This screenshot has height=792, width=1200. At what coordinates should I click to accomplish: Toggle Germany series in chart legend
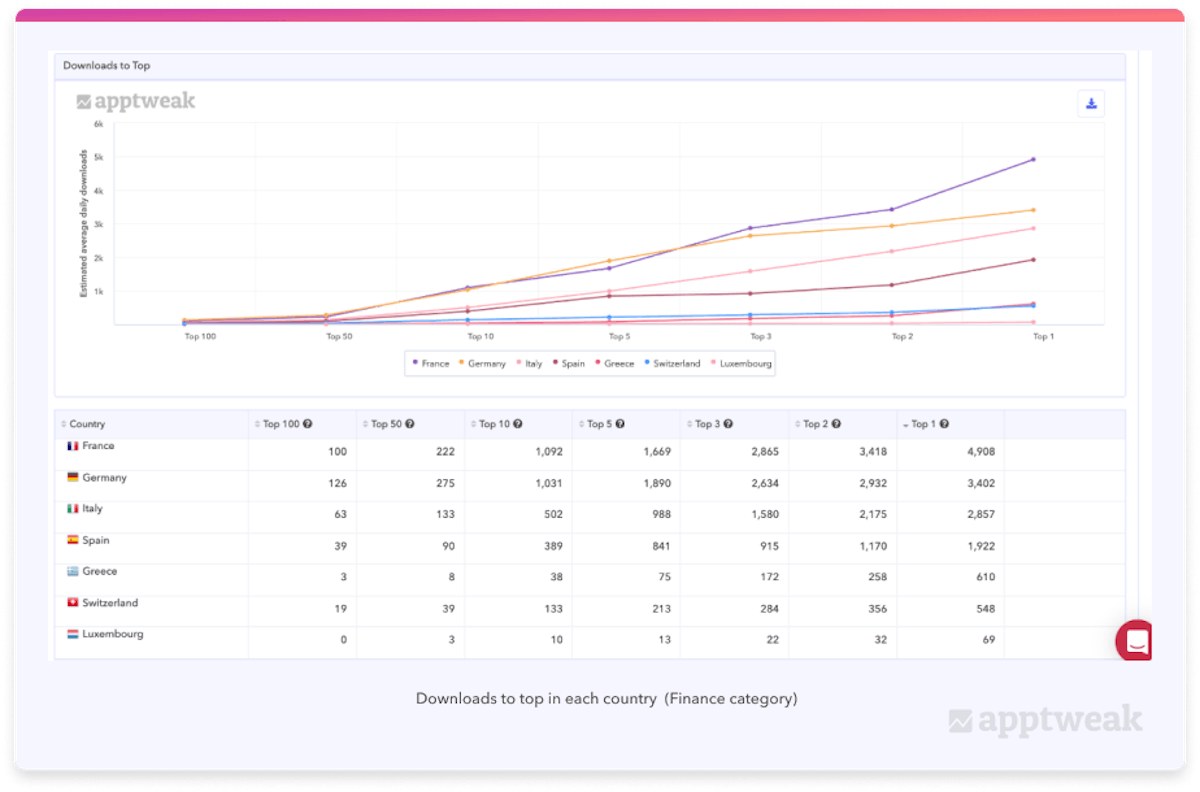482,364
